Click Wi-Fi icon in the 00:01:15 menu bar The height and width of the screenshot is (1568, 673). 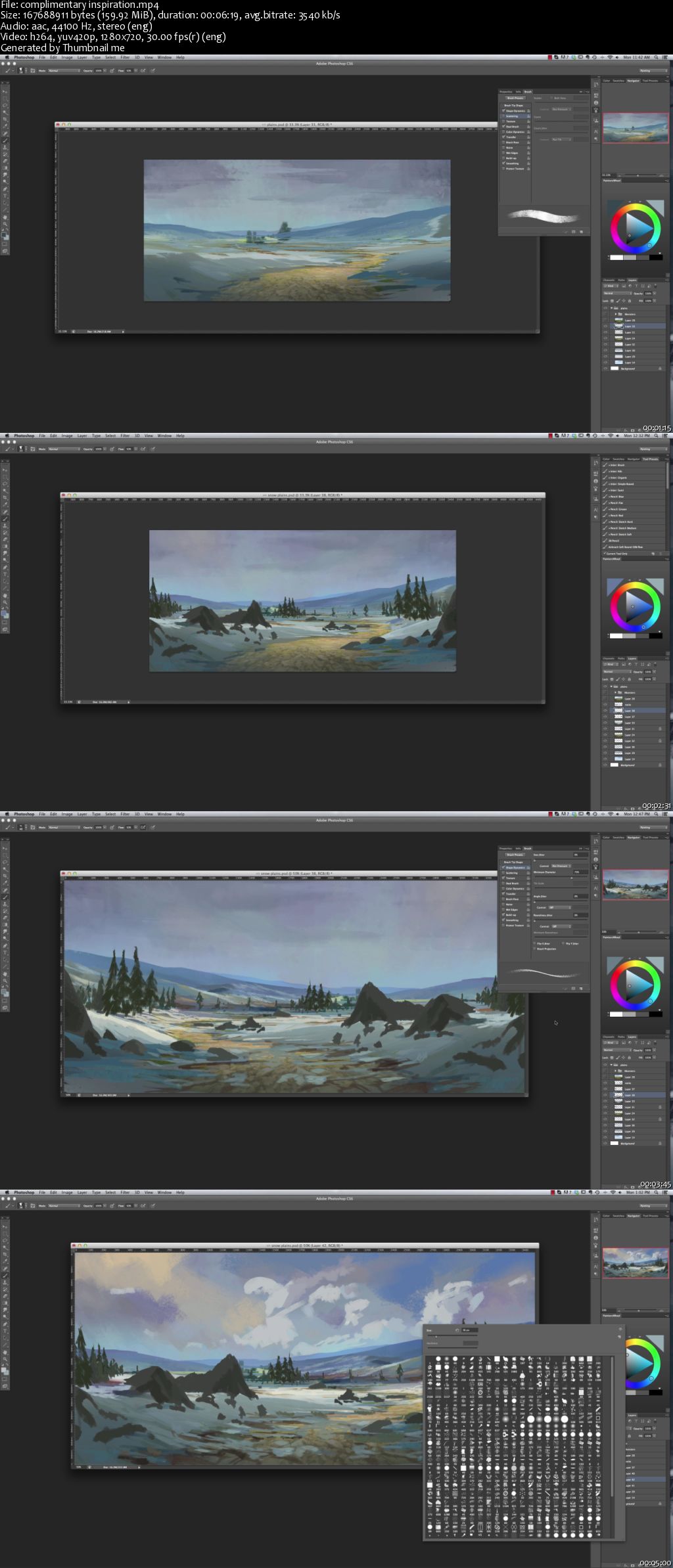pyautogui.click(x=610, y=57)
